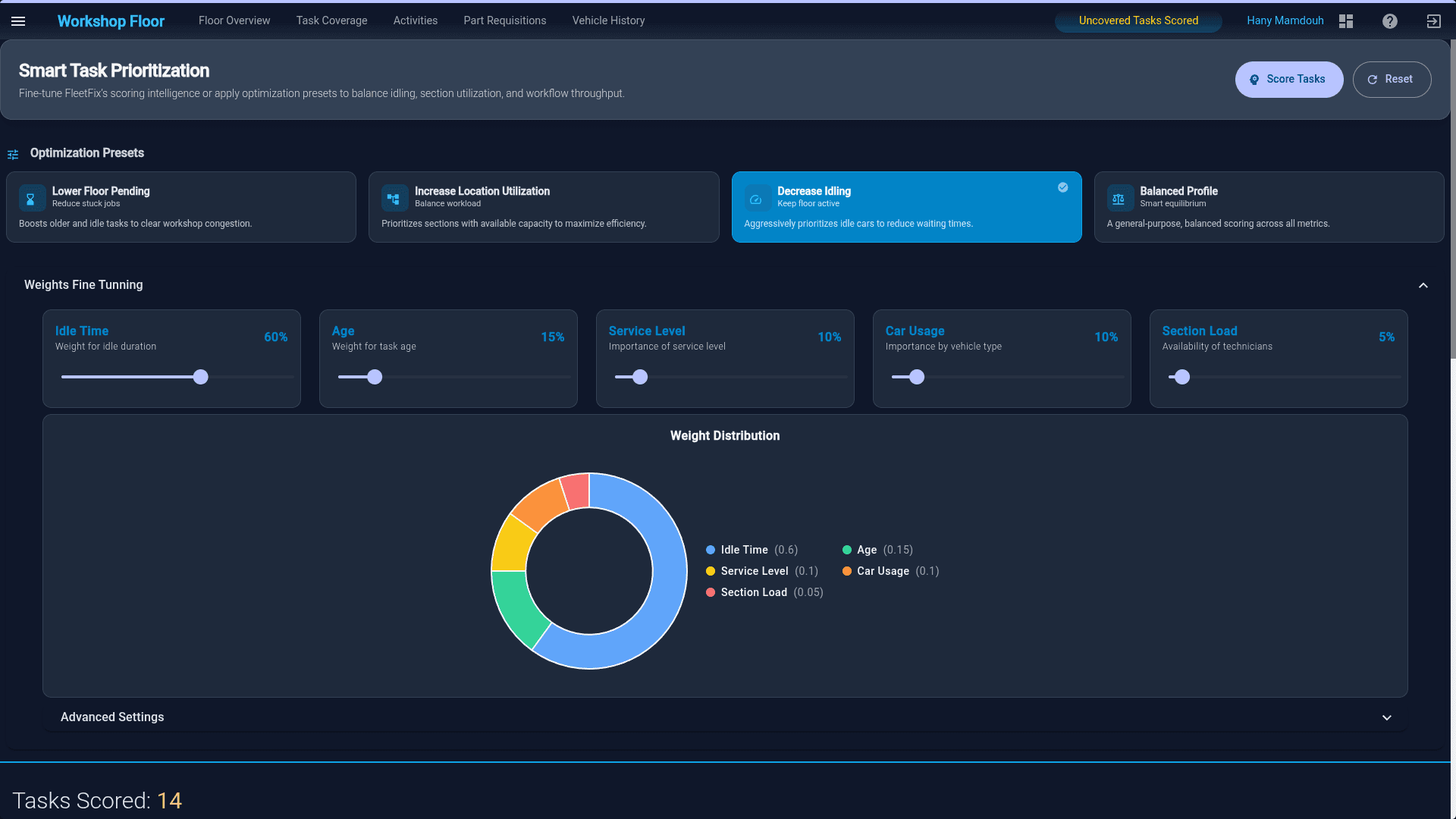Expand the Advanced Settings section

tap(1387, 717)
